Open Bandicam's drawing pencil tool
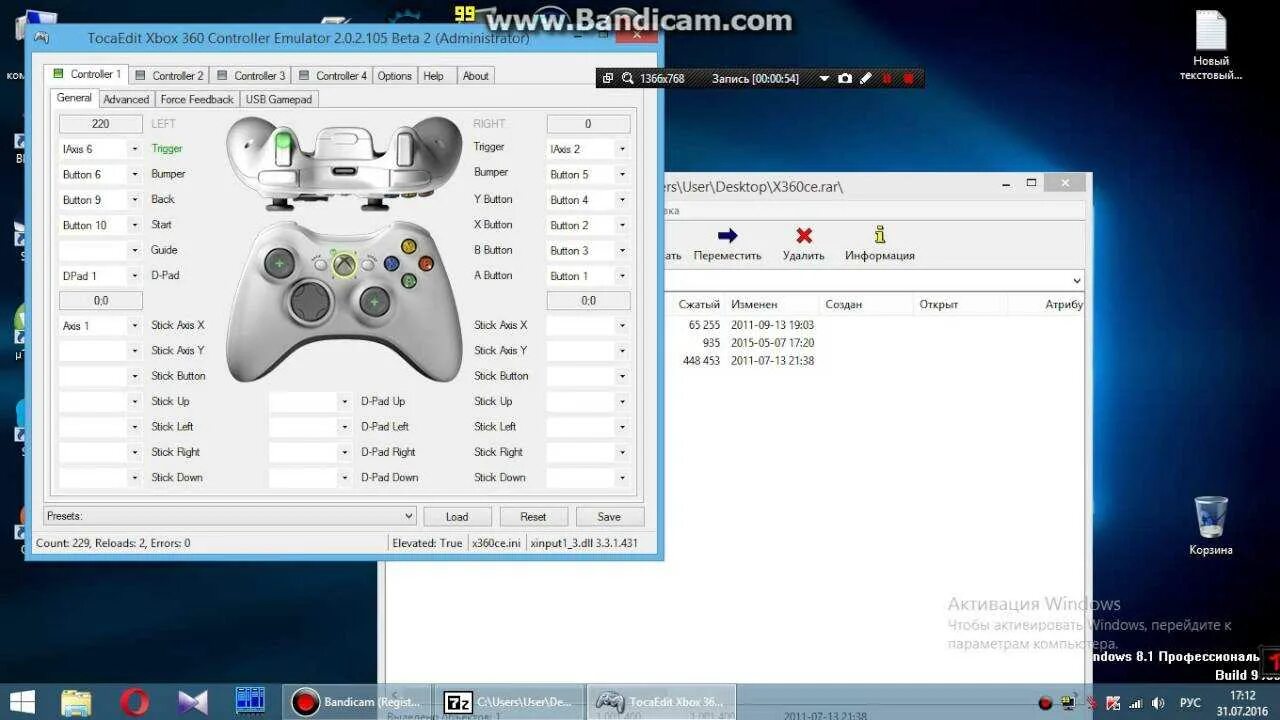The image size is (1280, 720). tap(866, 78)
